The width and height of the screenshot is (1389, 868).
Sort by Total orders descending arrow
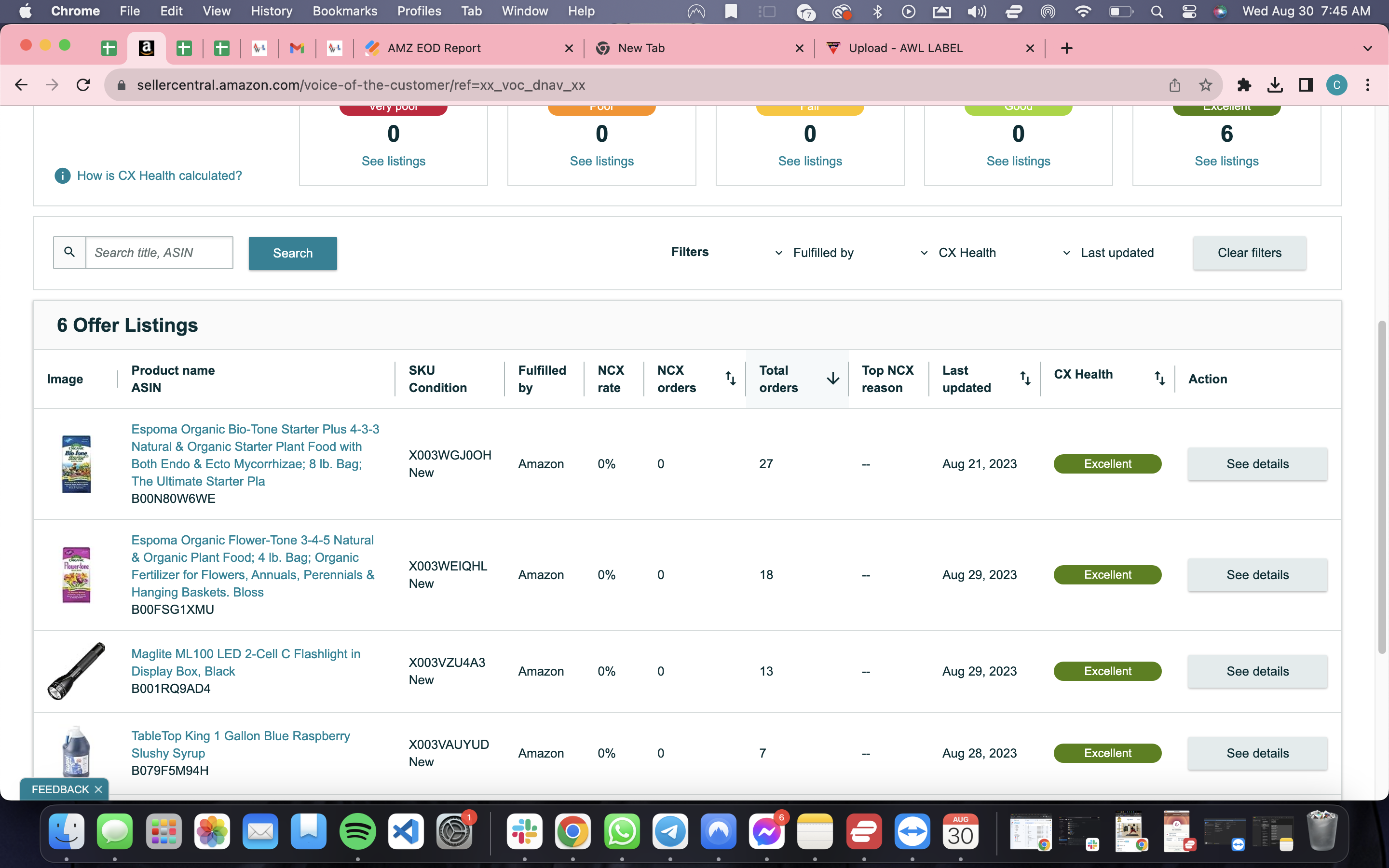point(833,379)
